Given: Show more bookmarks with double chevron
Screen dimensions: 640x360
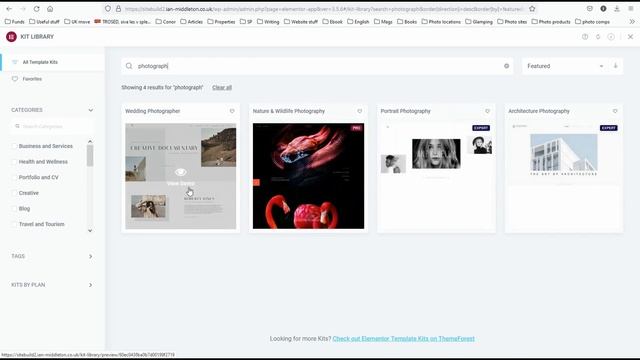Looking at the screenshot, I should (632, 22).
